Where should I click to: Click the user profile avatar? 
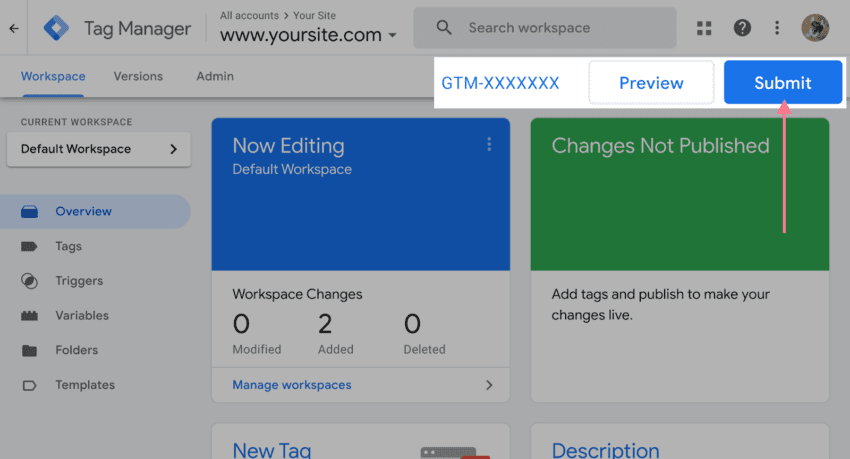[x=815, y=28]
